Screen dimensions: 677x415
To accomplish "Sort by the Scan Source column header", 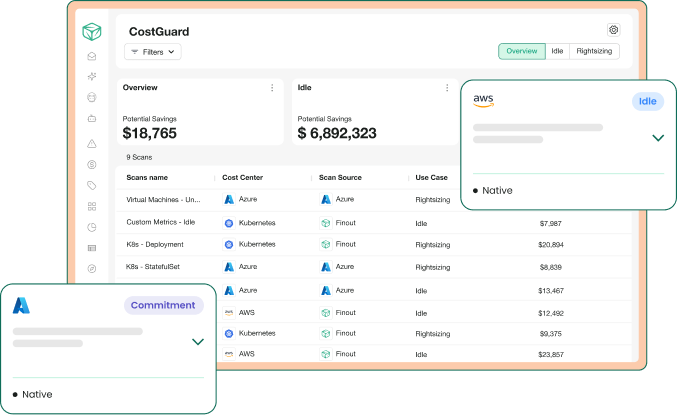I will tap(340, 177).
